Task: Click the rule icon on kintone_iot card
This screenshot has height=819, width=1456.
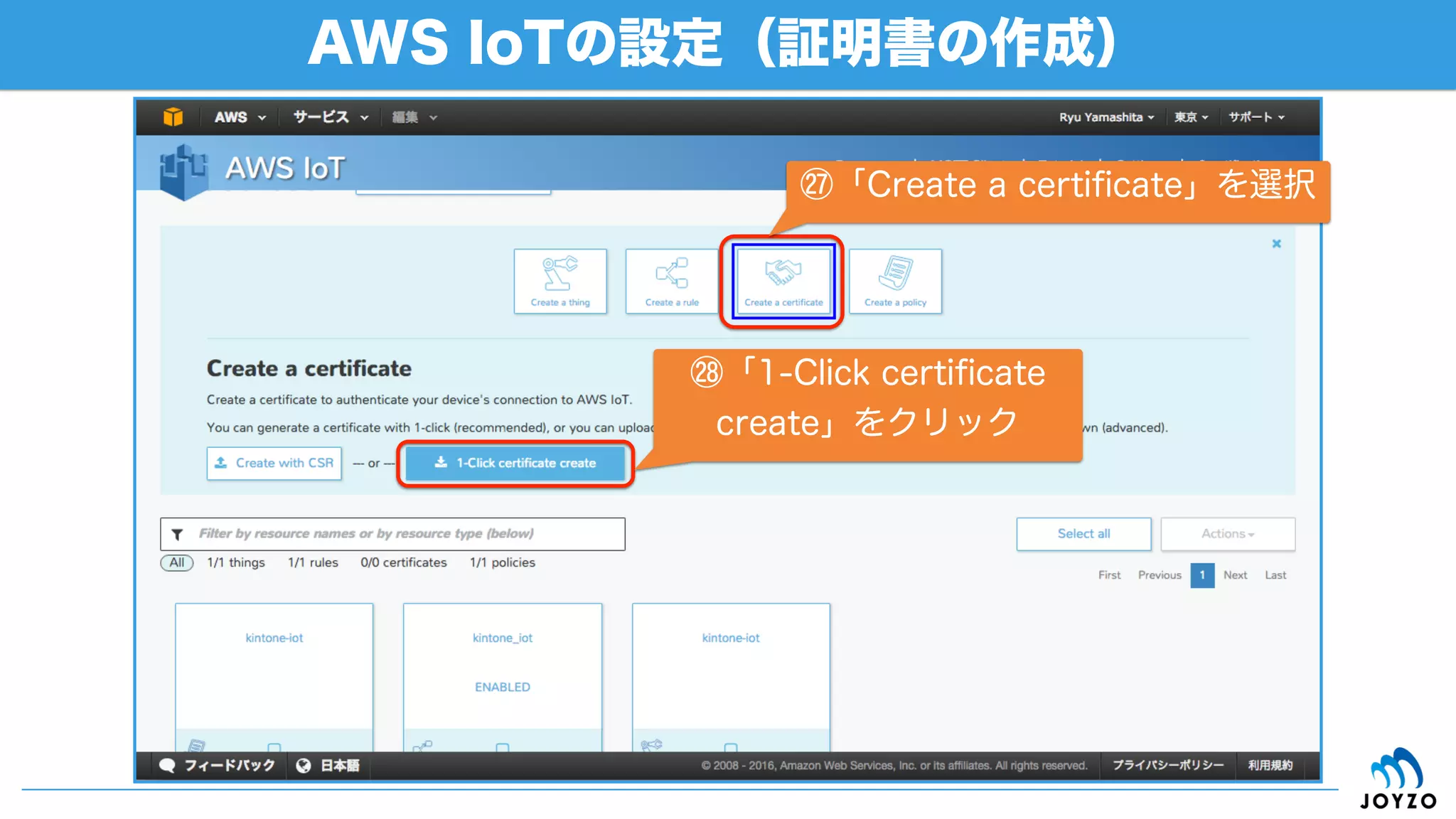Action: (x=423, y=746)
